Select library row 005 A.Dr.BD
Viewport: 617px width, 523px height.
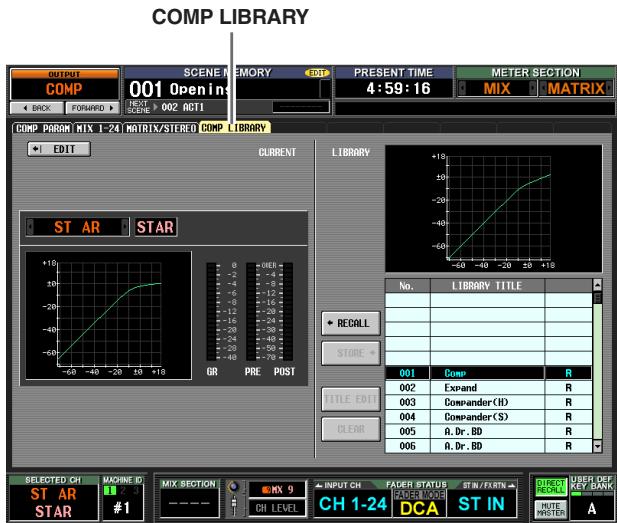click(x=488, y=431)
